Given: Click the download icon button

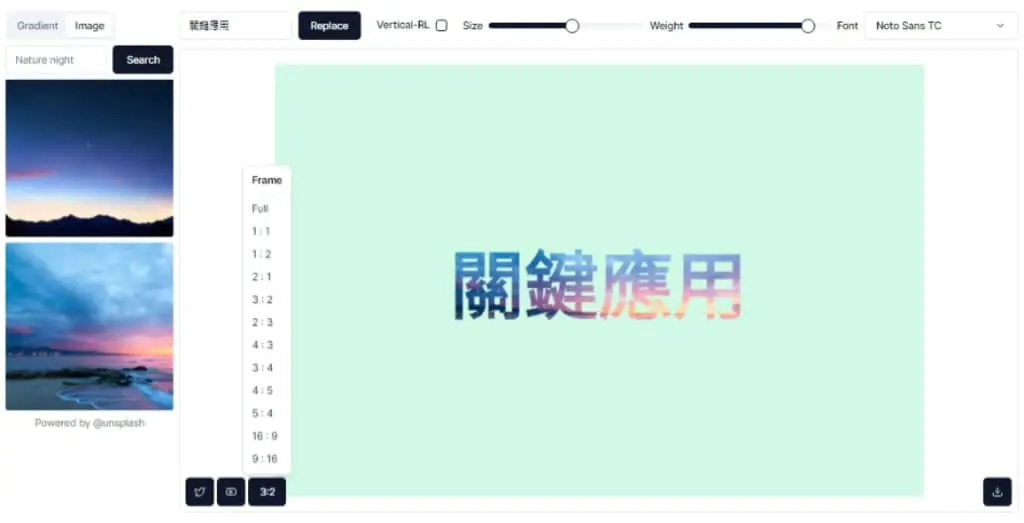Looking at the screenshot, I should (x=997, y=492).
